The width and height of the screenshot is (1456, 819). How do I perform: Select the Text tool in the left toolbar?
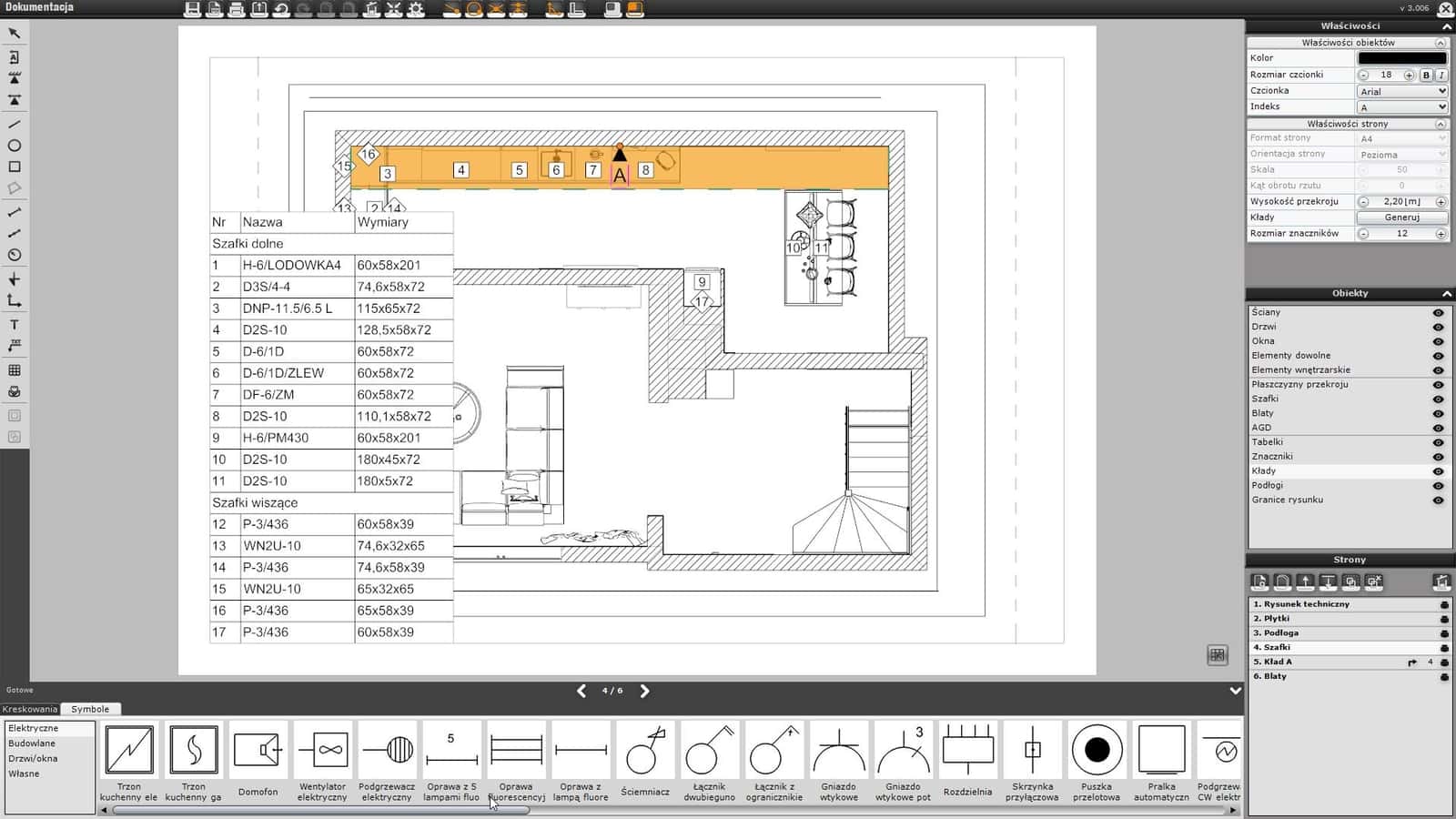click(15, 324)
